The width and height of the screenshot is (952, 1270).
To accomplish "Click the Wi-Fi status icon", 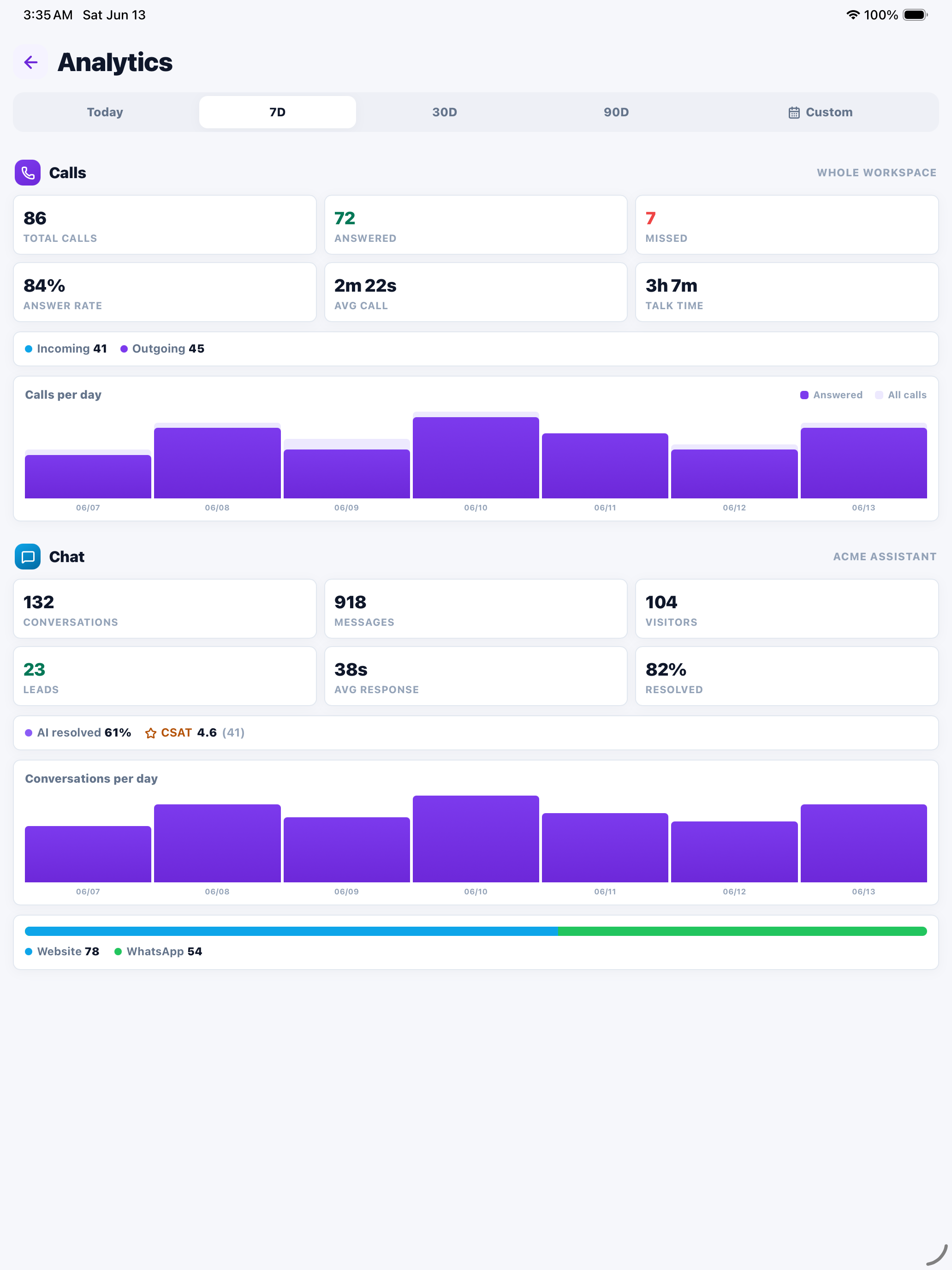I will pos(853,15).
